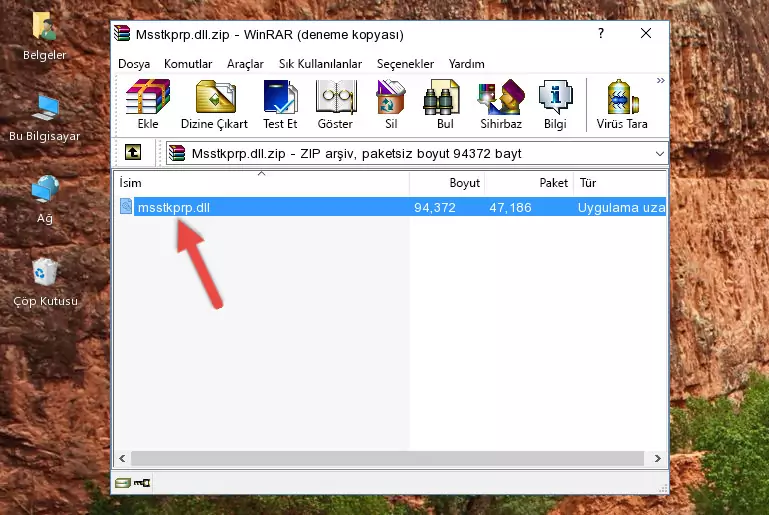The width and height of the screenshot is (769, 515).
Task: Select the Ağ network desktop icon
Action: [x=45, y=200]
